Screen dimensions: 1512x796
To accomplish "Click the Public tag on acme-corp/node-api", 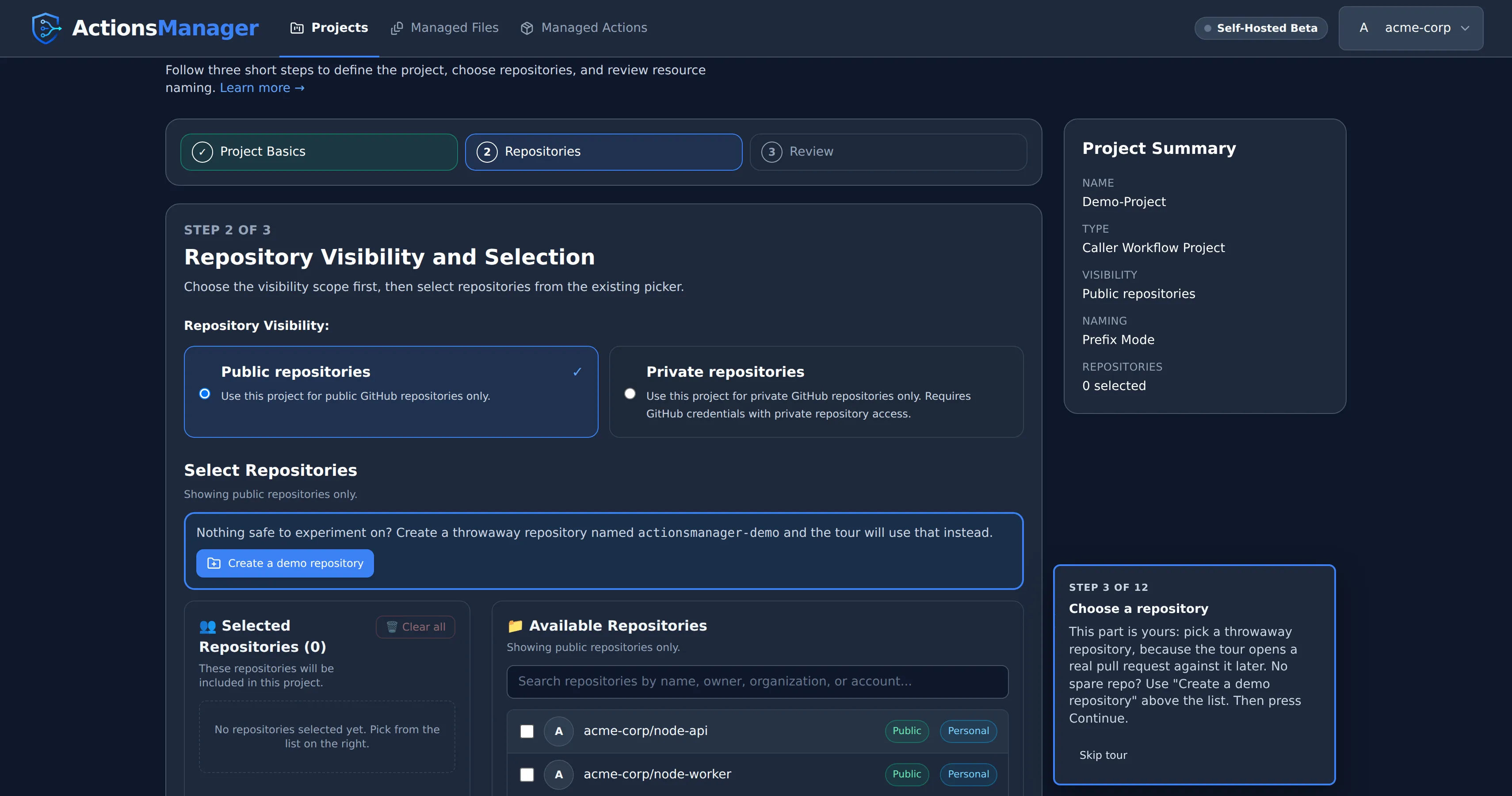I will point(906,731).
